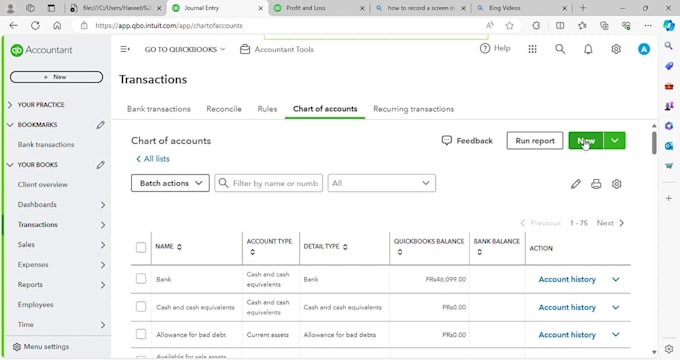Image resolution: width=680 pixels, height=360 pixels.
Task: Toggle browser split screen icon
Action: click(x=560, y=26)
